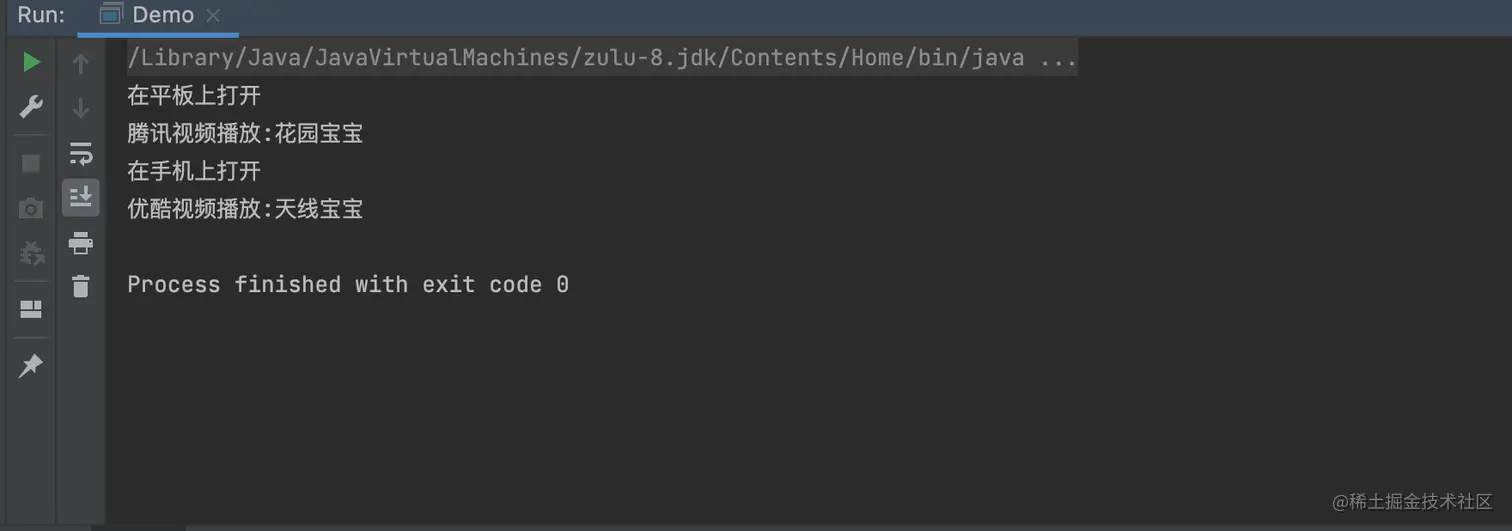Jump down the stack trace with the down arrow
This screenshot has width=1512, height=531.
81,108
